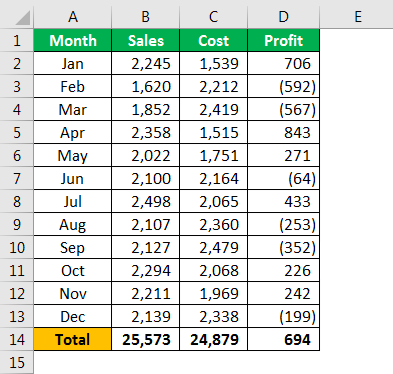Select Jul sales value 2,498
The image size is (393, 374).
coord(146,201)
